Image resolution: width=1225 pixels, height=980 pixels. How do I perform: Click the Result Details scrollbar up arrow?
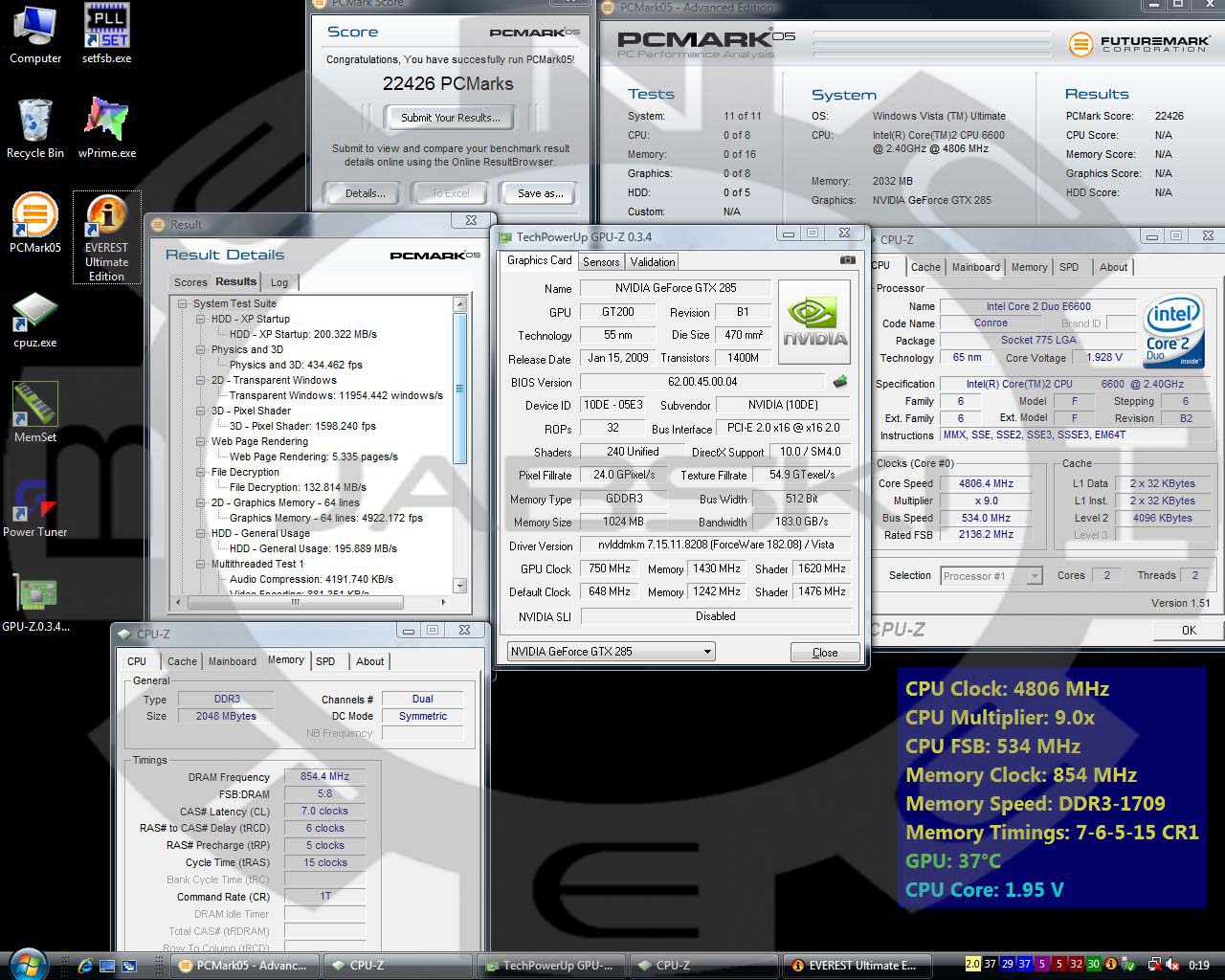459,304
